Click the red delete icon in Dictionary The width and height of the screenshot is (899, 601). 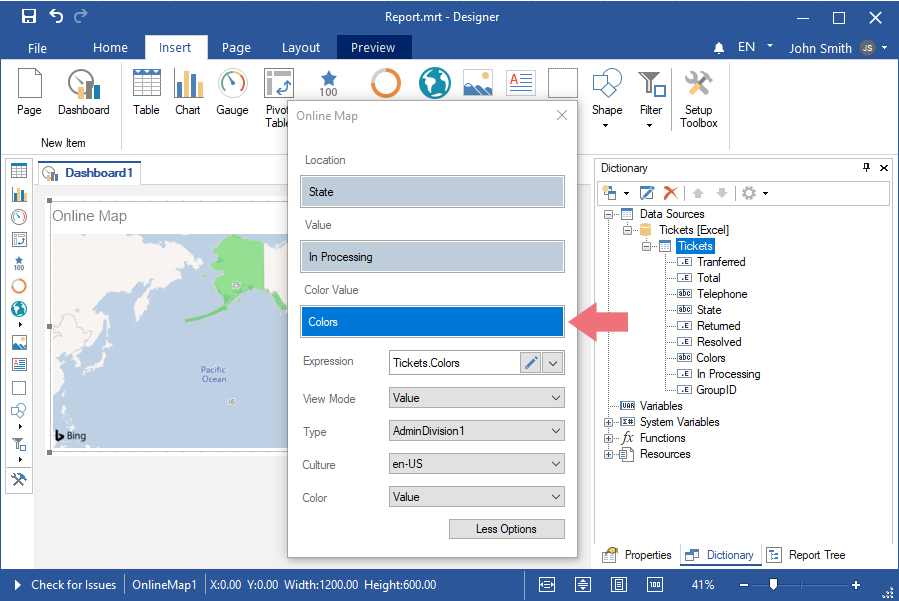pos(671,192)
